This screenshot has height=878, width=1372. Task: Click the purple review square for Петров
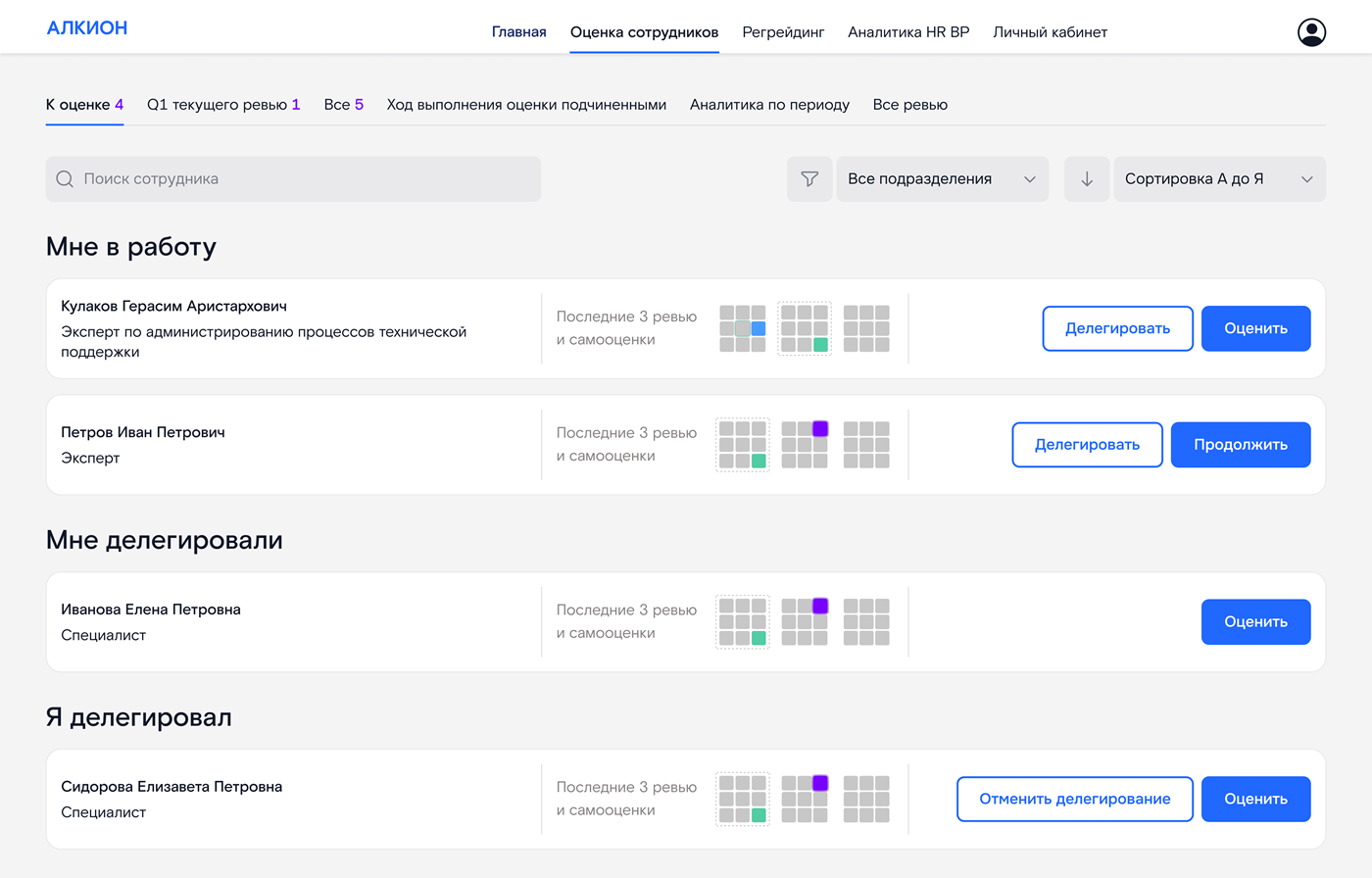pyautogui.click(x=818, y=428)
